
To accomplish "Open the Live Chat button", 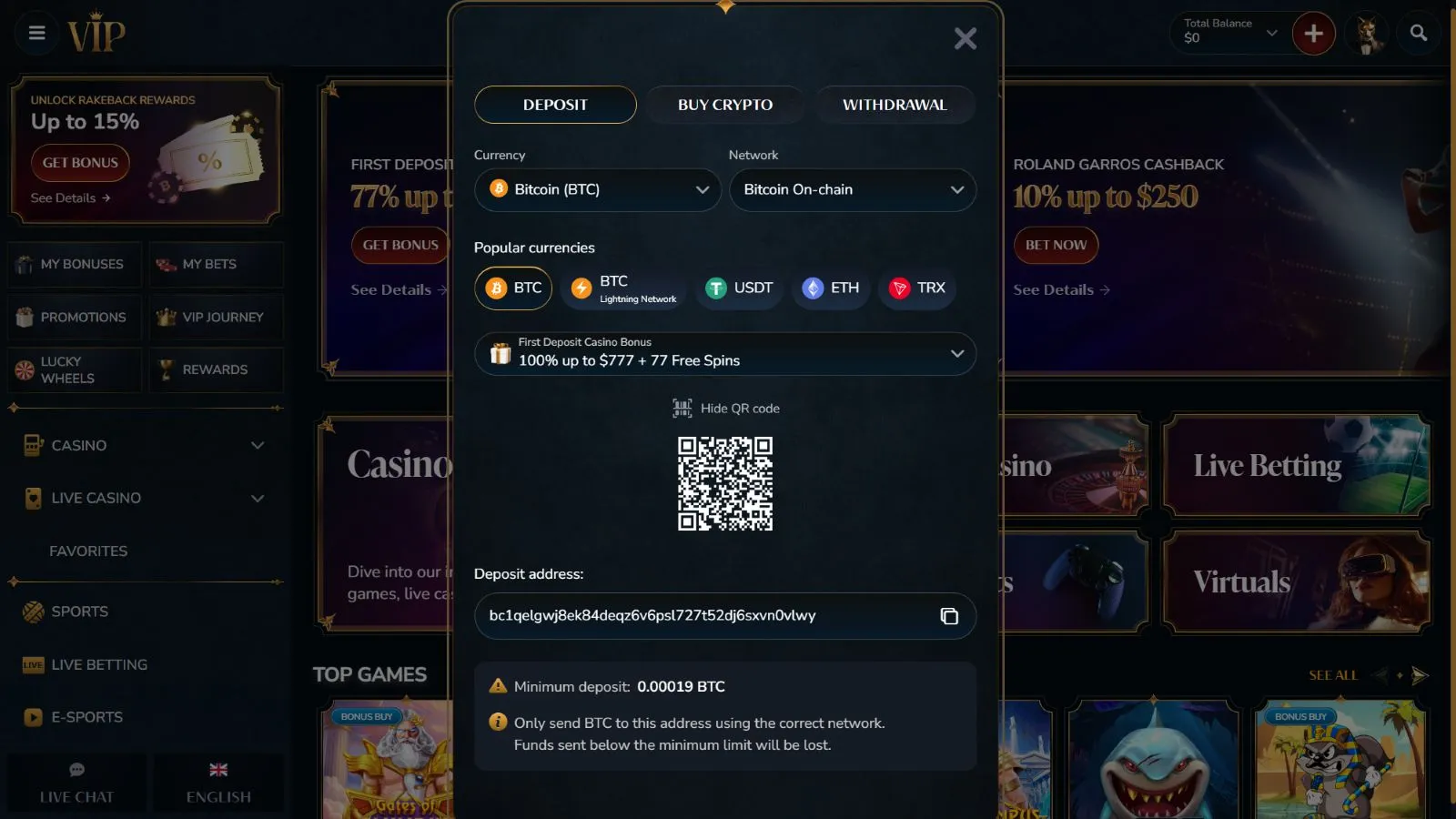I will click(77, 783).
